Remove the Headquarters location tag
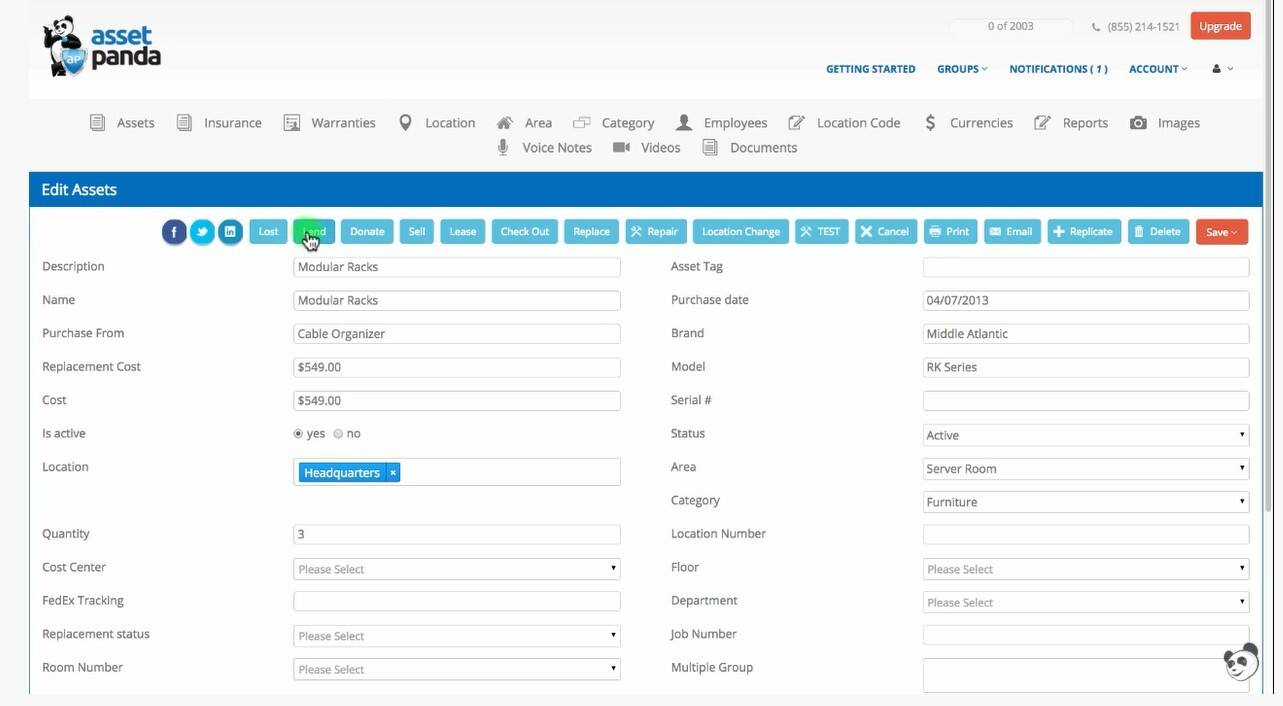Image resolution: width=1283 pixels, height=706 pixels. 392,472
